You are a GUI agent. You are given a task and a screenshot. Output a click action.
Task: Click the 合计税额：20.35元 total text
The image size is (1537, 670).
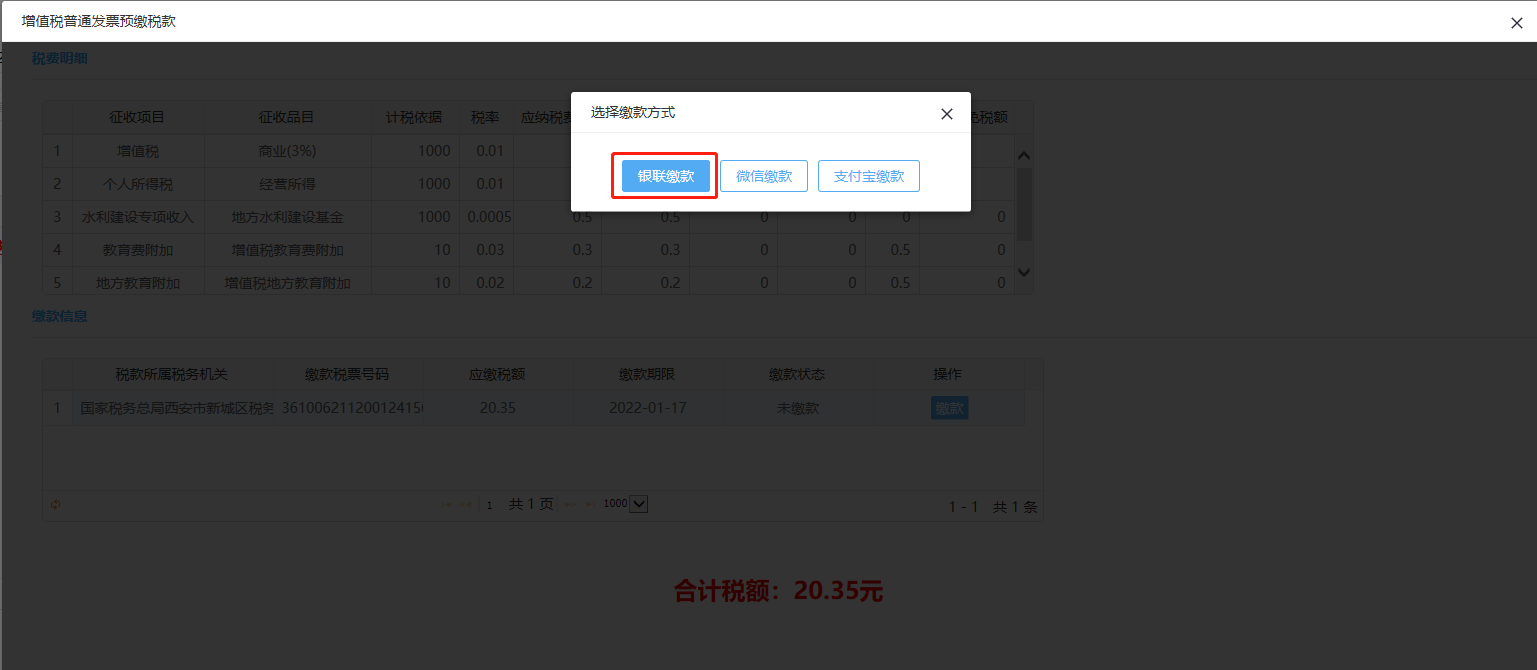[778, 591]
